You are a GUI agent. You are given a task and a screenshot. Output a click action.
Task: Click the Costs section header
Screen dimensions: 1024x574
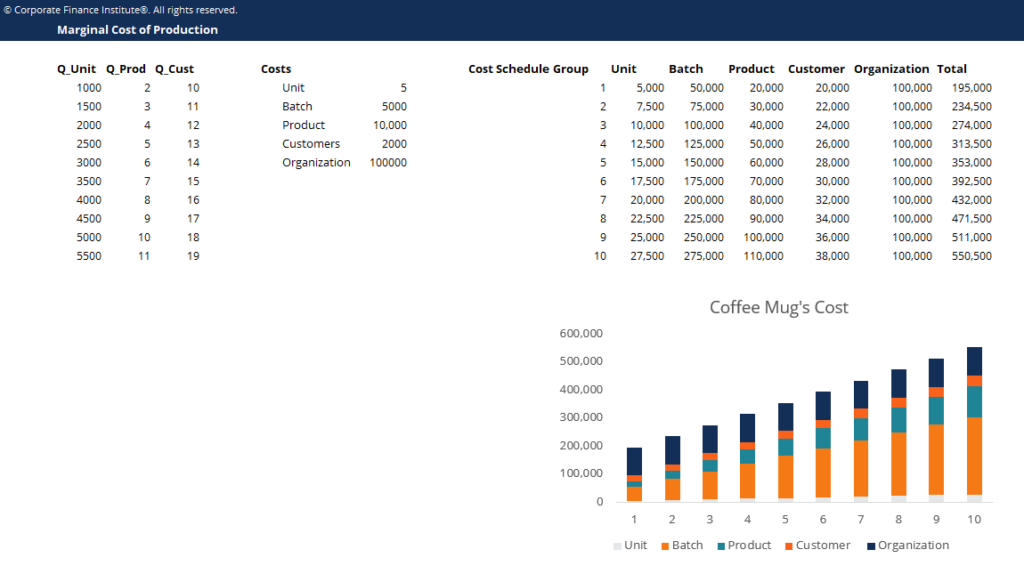276,69
